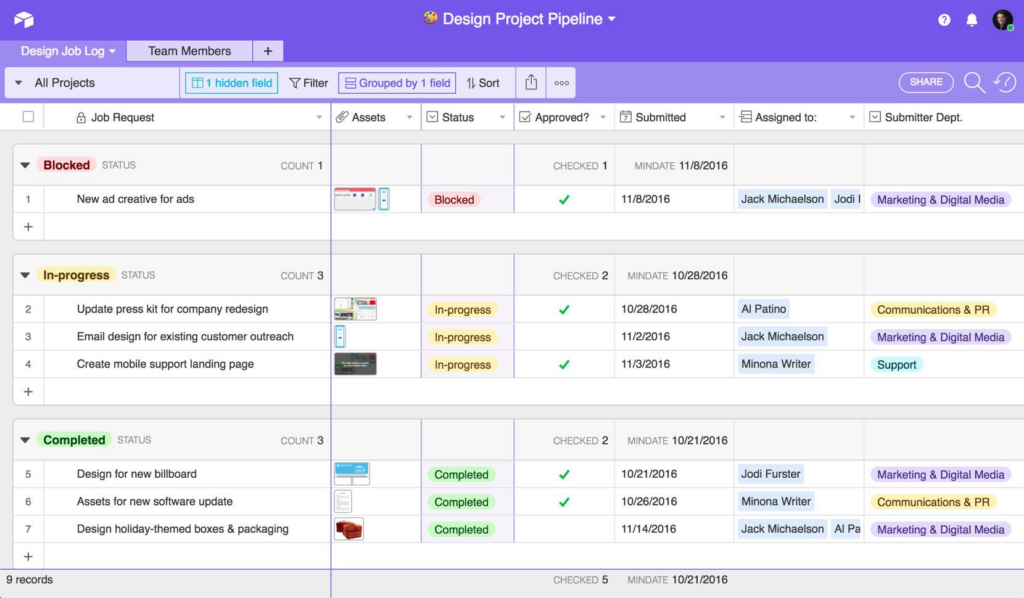Switch to the Team Members tab
Viewport: 1024px width, 598px height.
tap(189, 51)
